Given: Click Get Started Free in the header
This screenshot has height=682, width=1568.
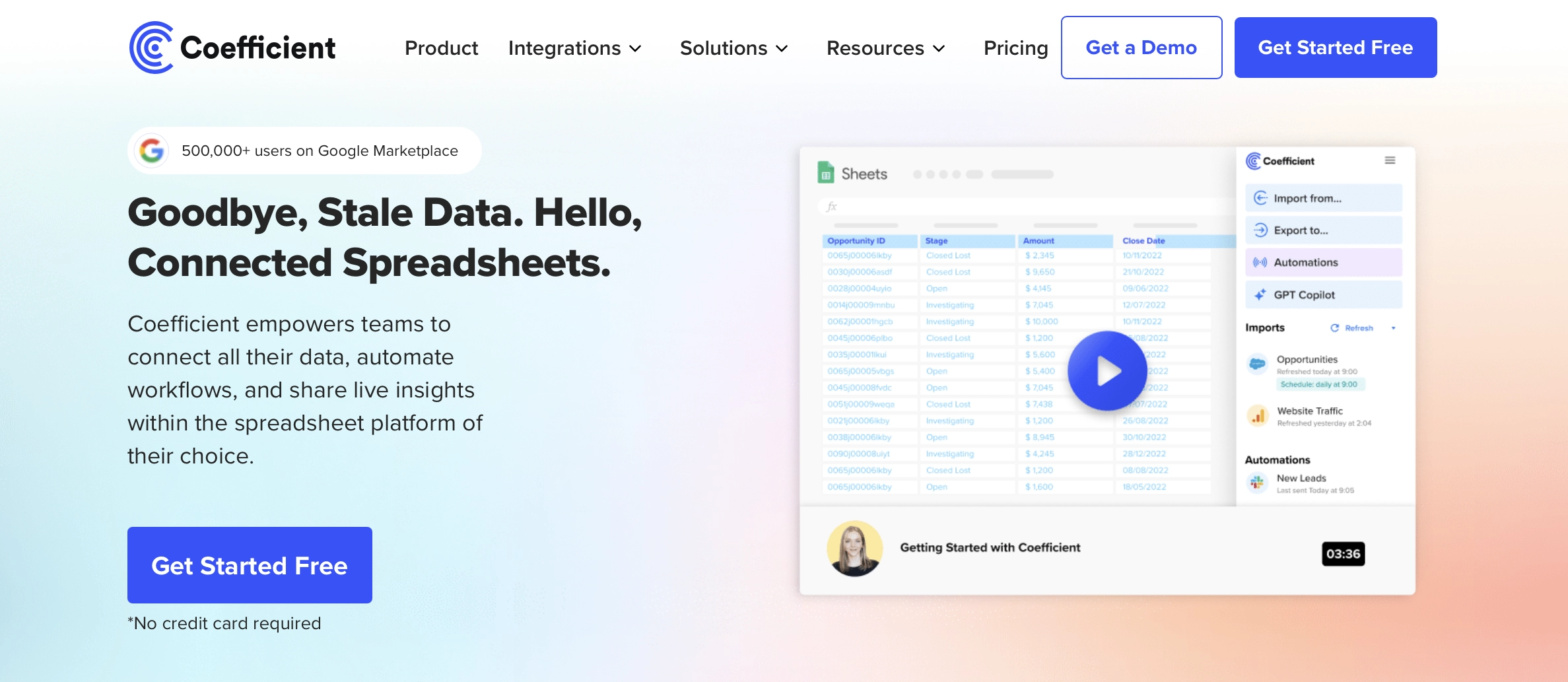Looking at the screenshot, I should pos(1335,48).
